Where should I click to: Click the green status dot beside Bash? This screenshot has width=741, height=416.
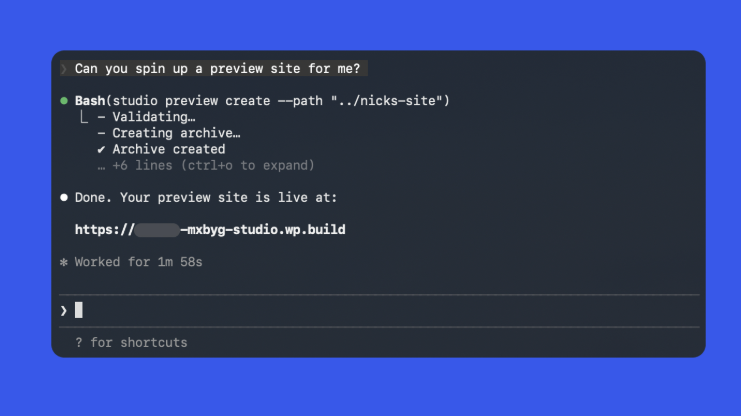(x=64, y=101)
